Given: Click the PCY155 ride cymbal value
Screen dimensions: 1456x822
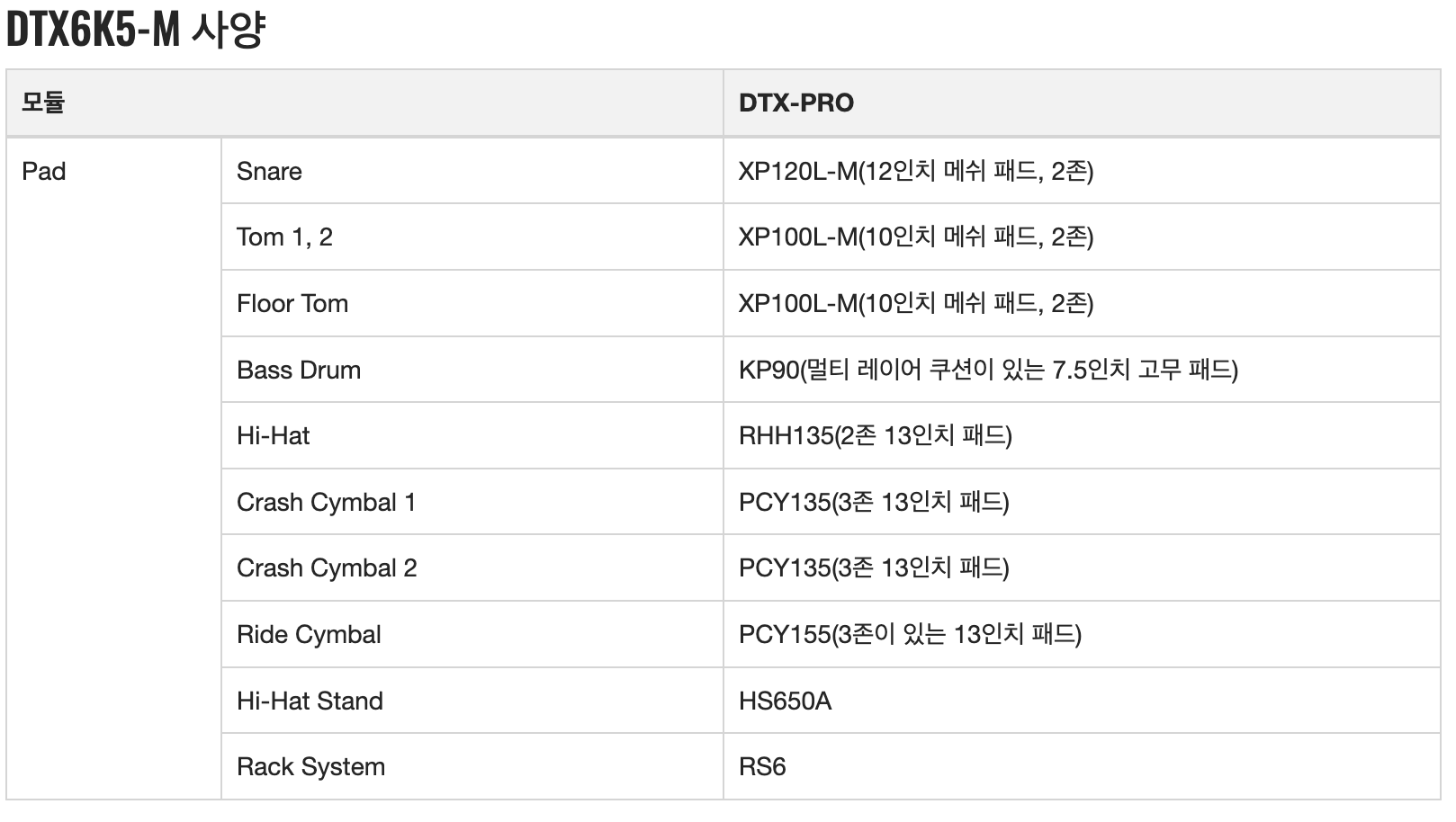Looking at the screenshot, I should pos(909,635).
